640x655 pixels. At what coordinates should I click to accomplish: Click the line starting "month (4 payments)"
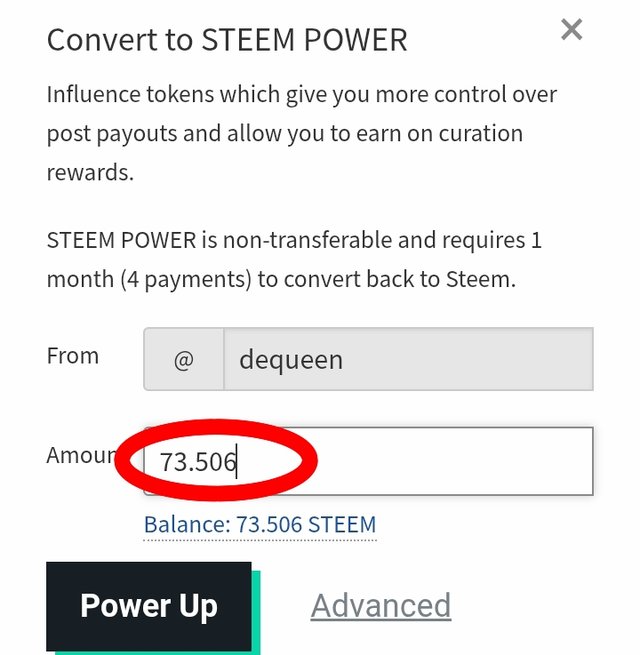[281, 279]
